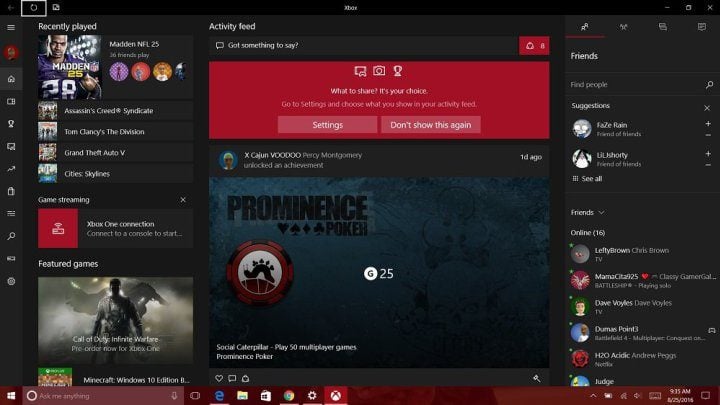Click the refresh button in title bar

click(x=34, y=7)
